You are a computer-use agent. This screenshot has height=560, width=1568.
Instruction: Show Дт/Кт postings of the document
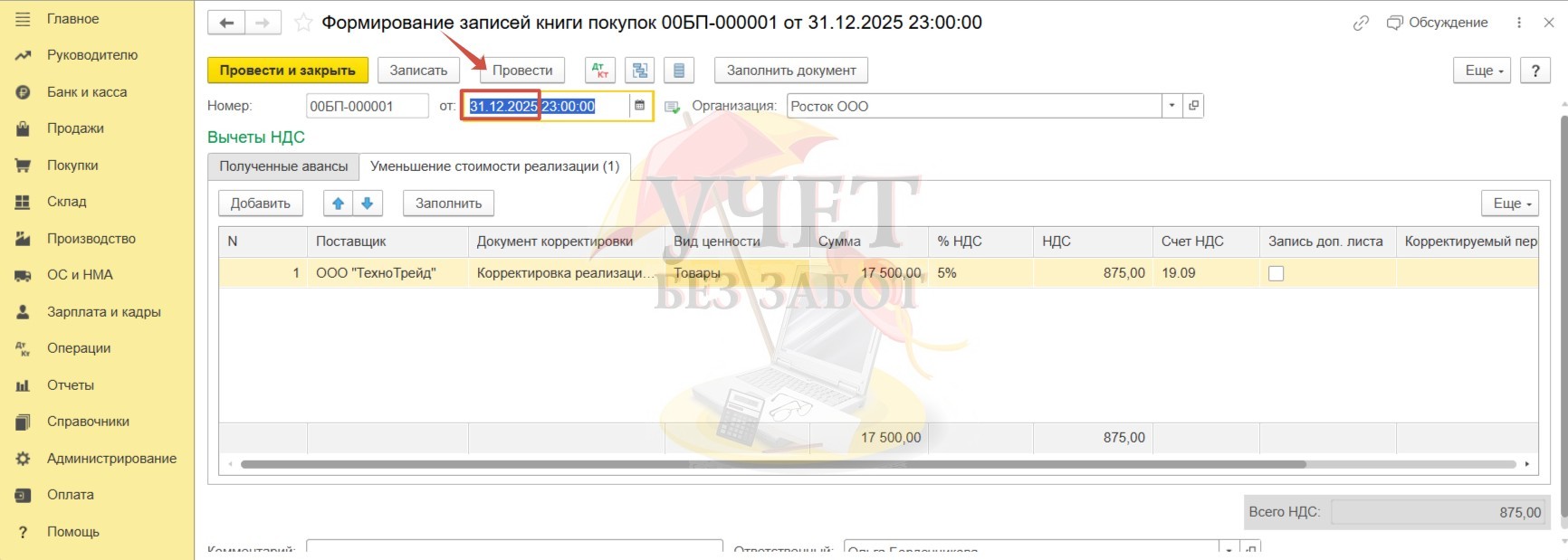600,71
